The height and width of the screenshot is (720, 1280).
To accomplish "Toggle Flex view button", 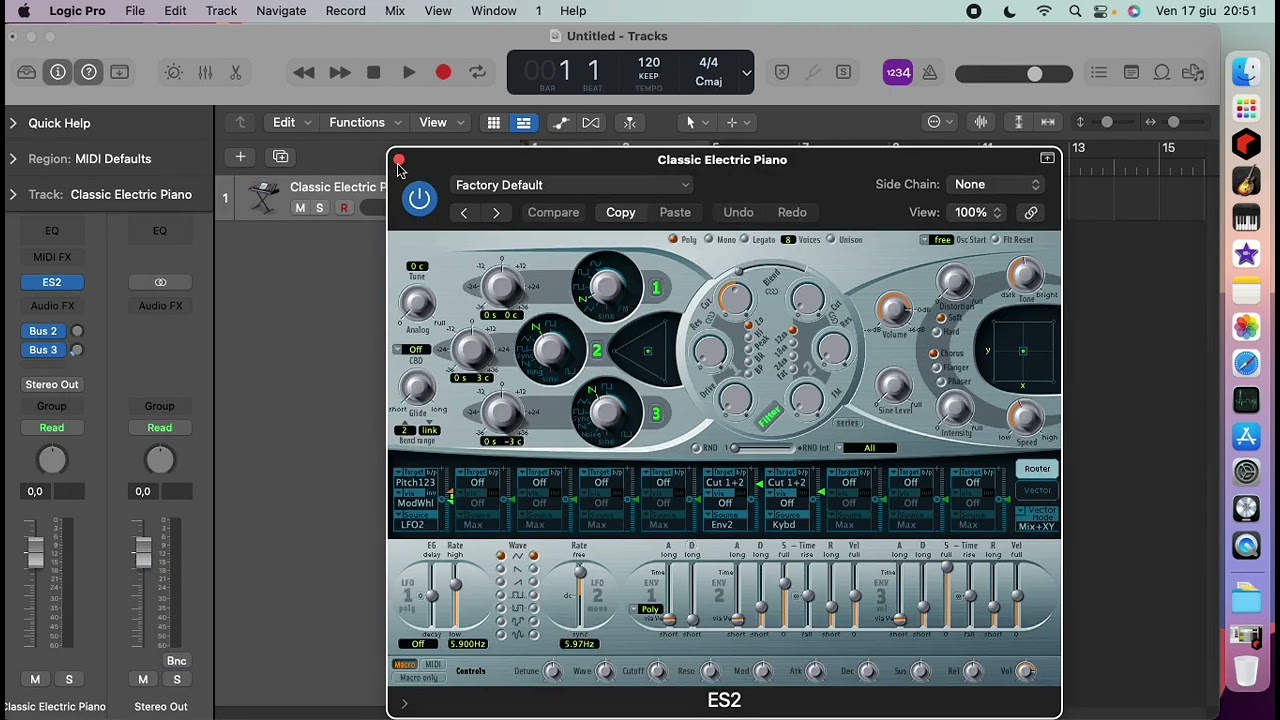I will (x=591, y=122).
